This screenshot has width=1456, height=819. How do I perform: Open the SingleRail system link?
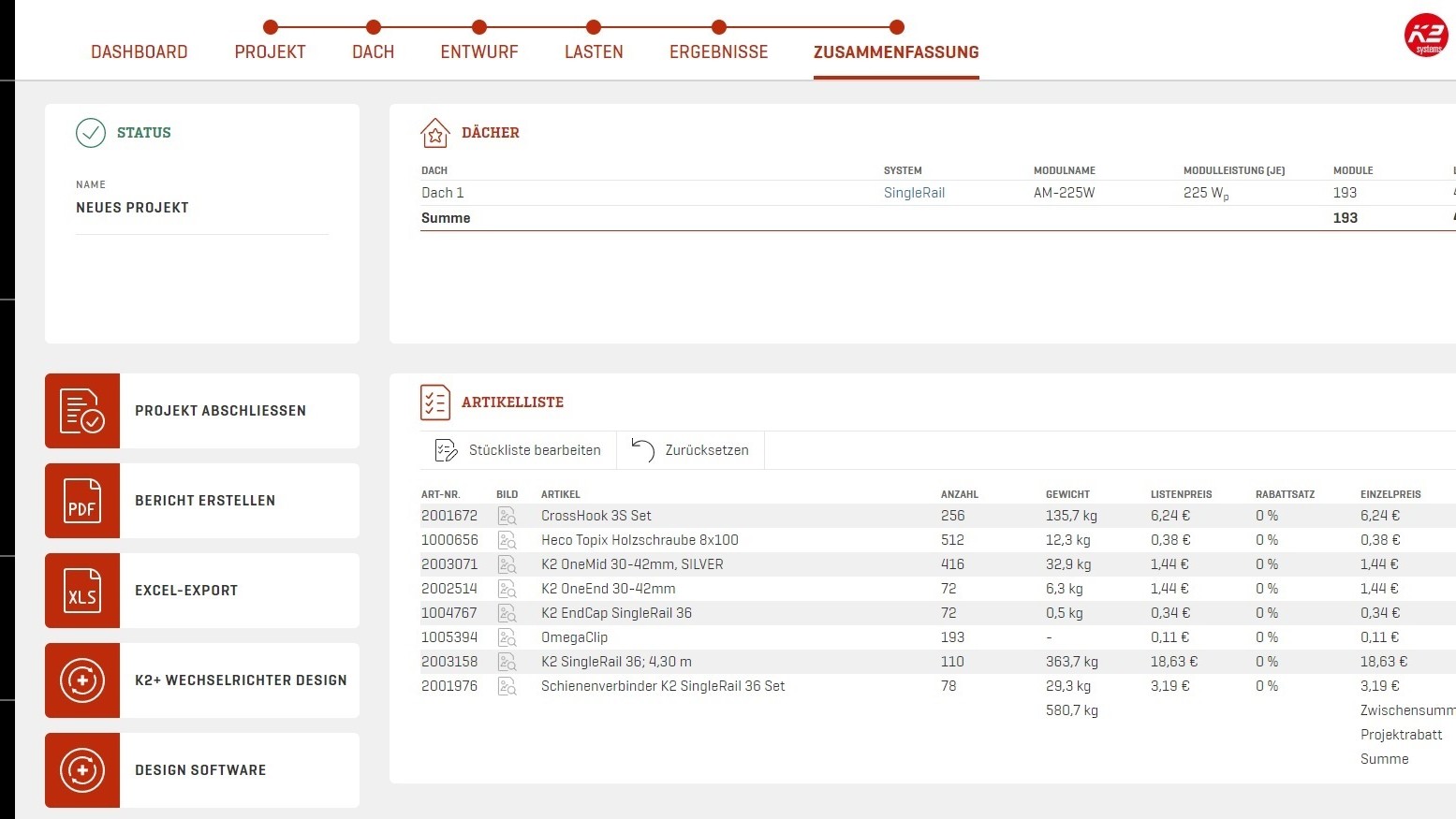(914, 193)
